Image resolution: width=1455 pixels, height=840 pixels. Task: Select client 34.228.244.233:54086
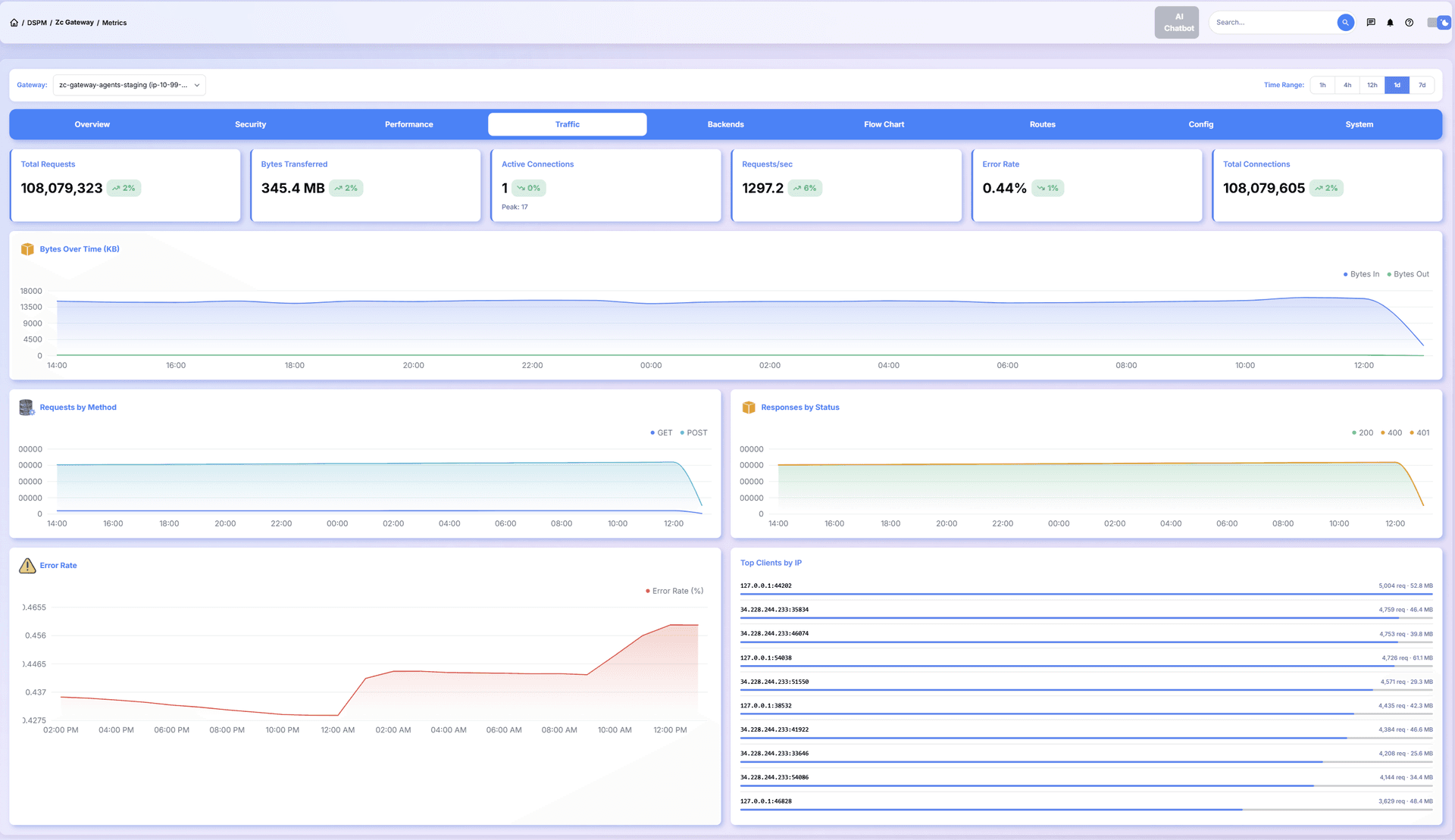click(x=774, y=777)
